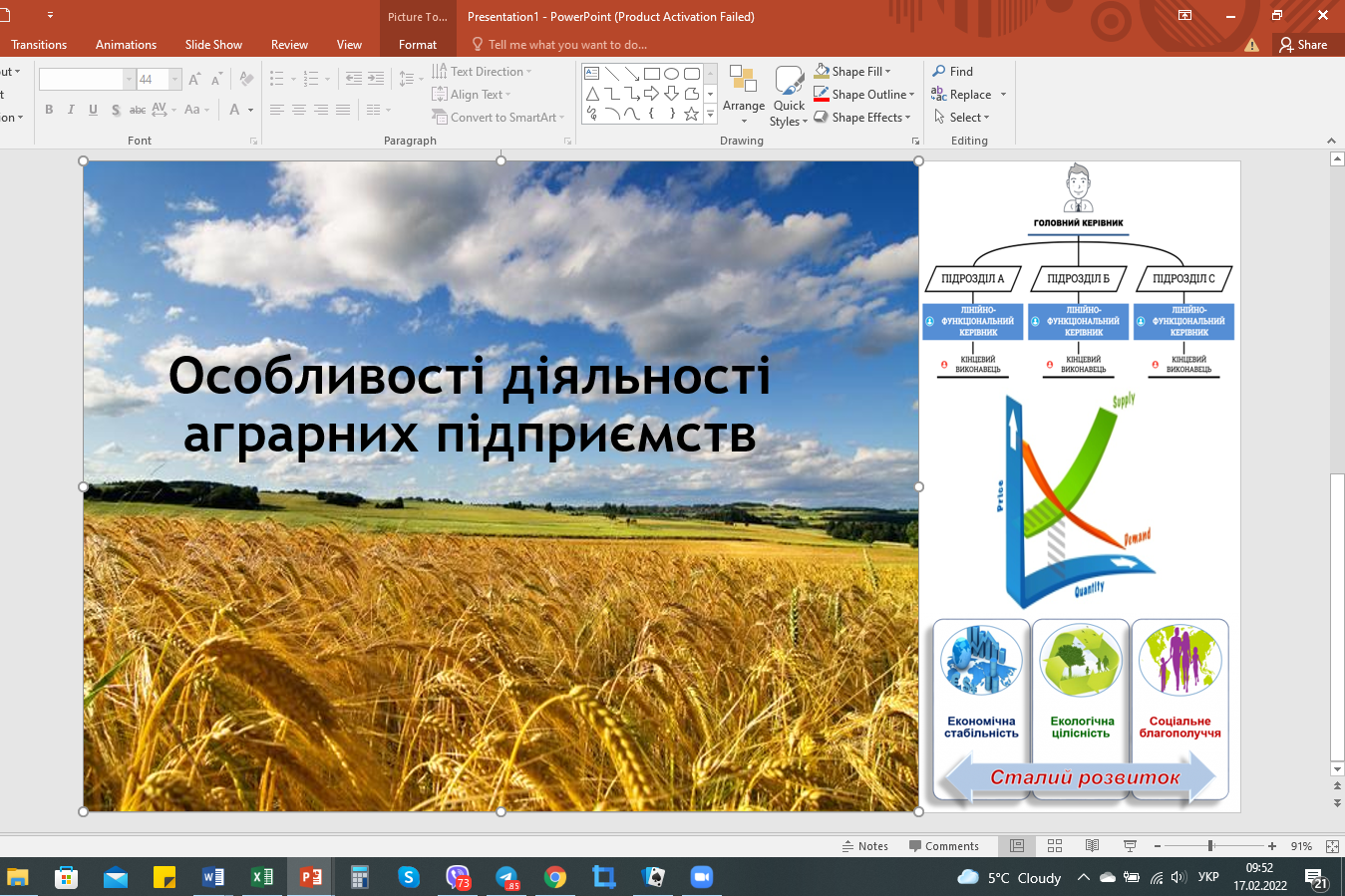Expand Shape Outline options
This screenshot has height=896, width=1345.
911,95
